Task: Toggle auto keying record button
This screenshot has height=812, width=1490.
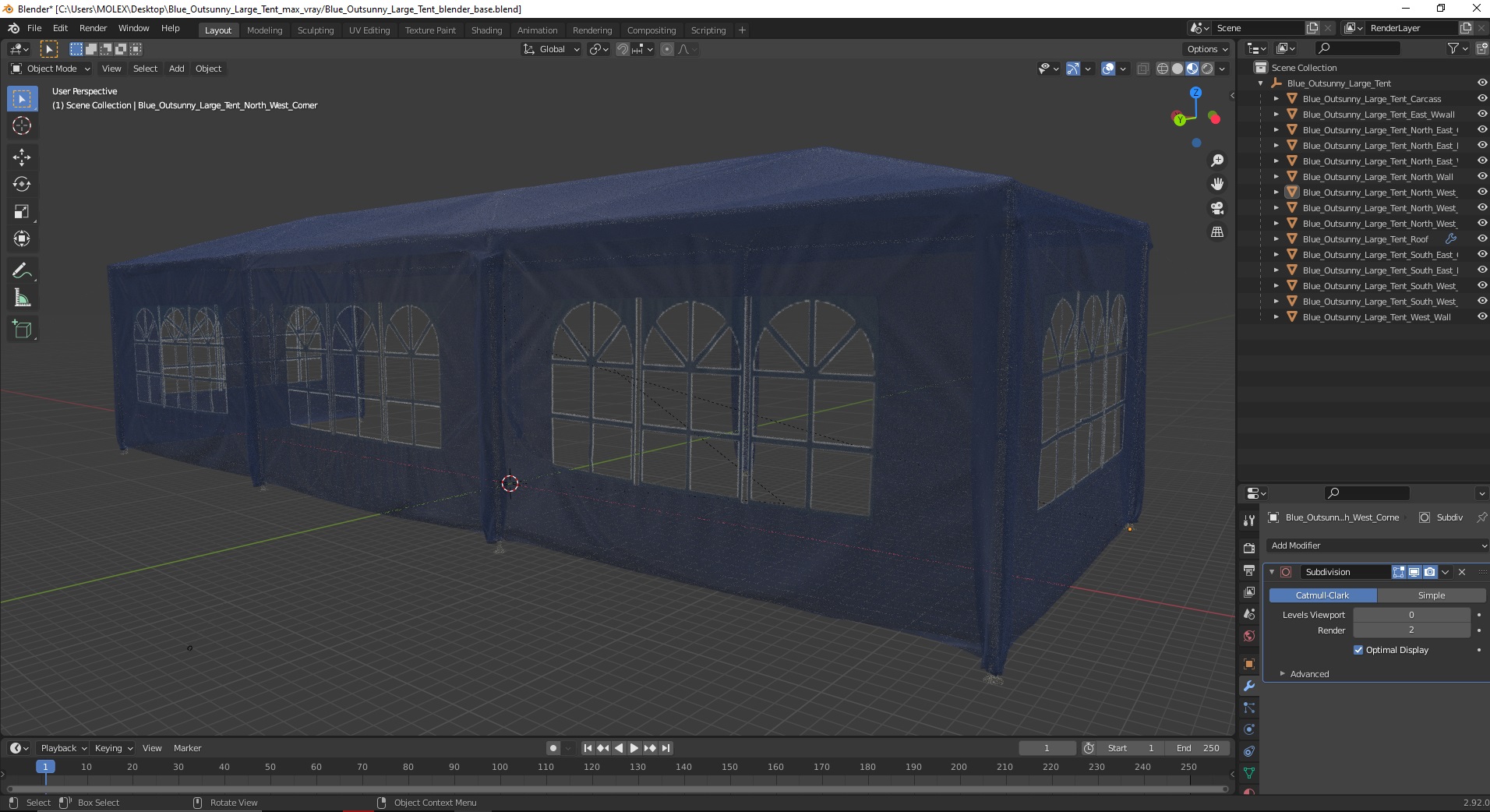Action: (553, 748)
